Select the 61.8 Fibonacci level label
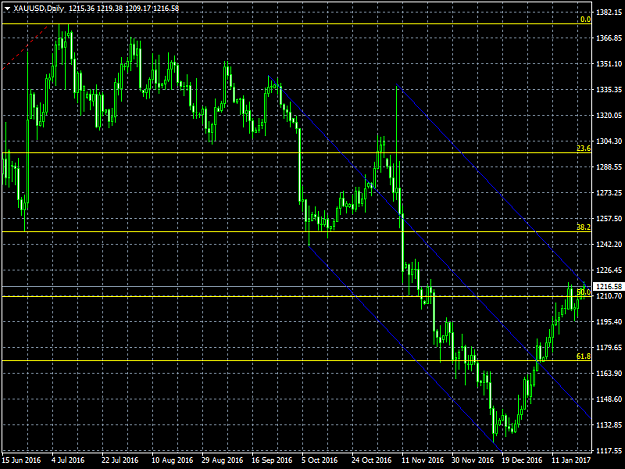Image resolution: width=625 pixels, height=469 pixels. 584,356
